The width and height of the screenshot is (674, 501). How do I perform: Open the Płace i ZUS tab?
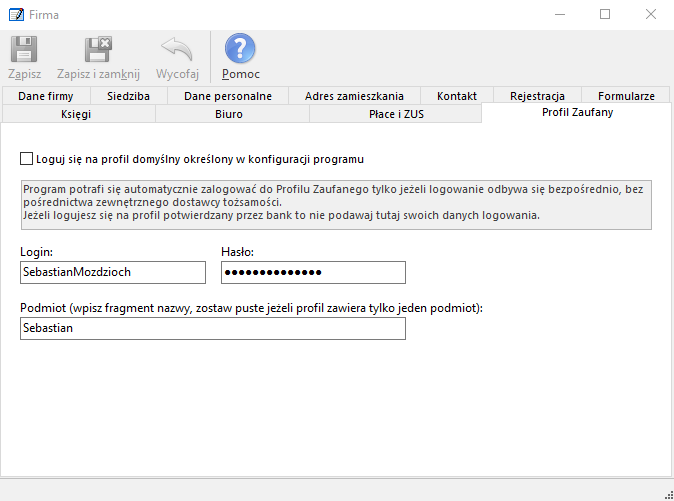pyautogui.click(x=395, y=114)
